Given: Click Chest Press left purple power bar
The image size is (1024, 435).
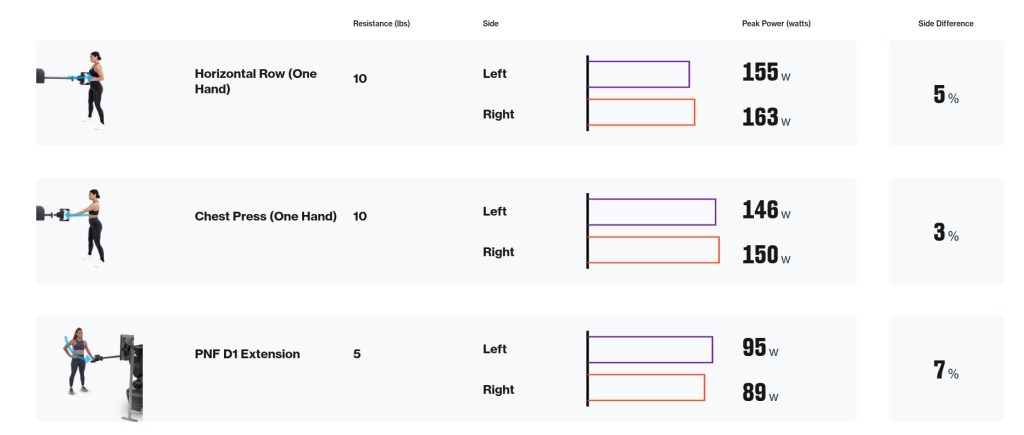Looking at the screenshot, I should (652, 211).
